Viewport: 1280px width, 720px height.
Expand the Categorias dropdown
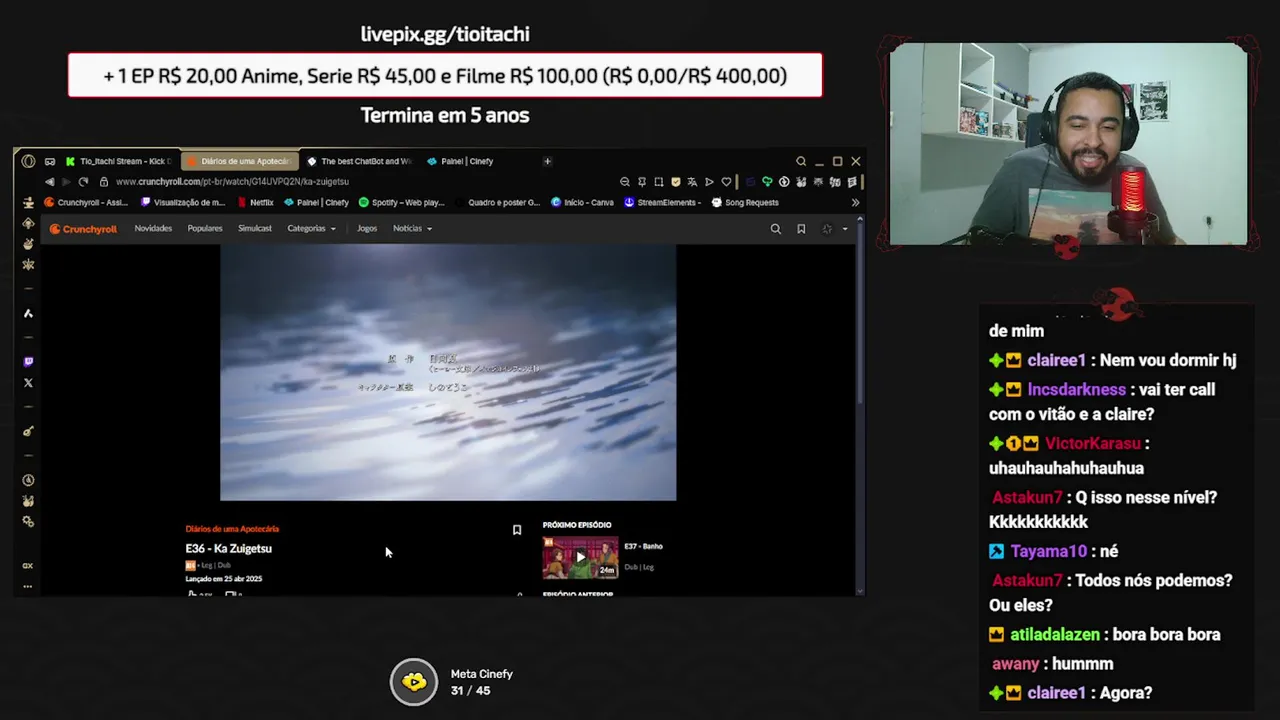(x=311, y=228)
